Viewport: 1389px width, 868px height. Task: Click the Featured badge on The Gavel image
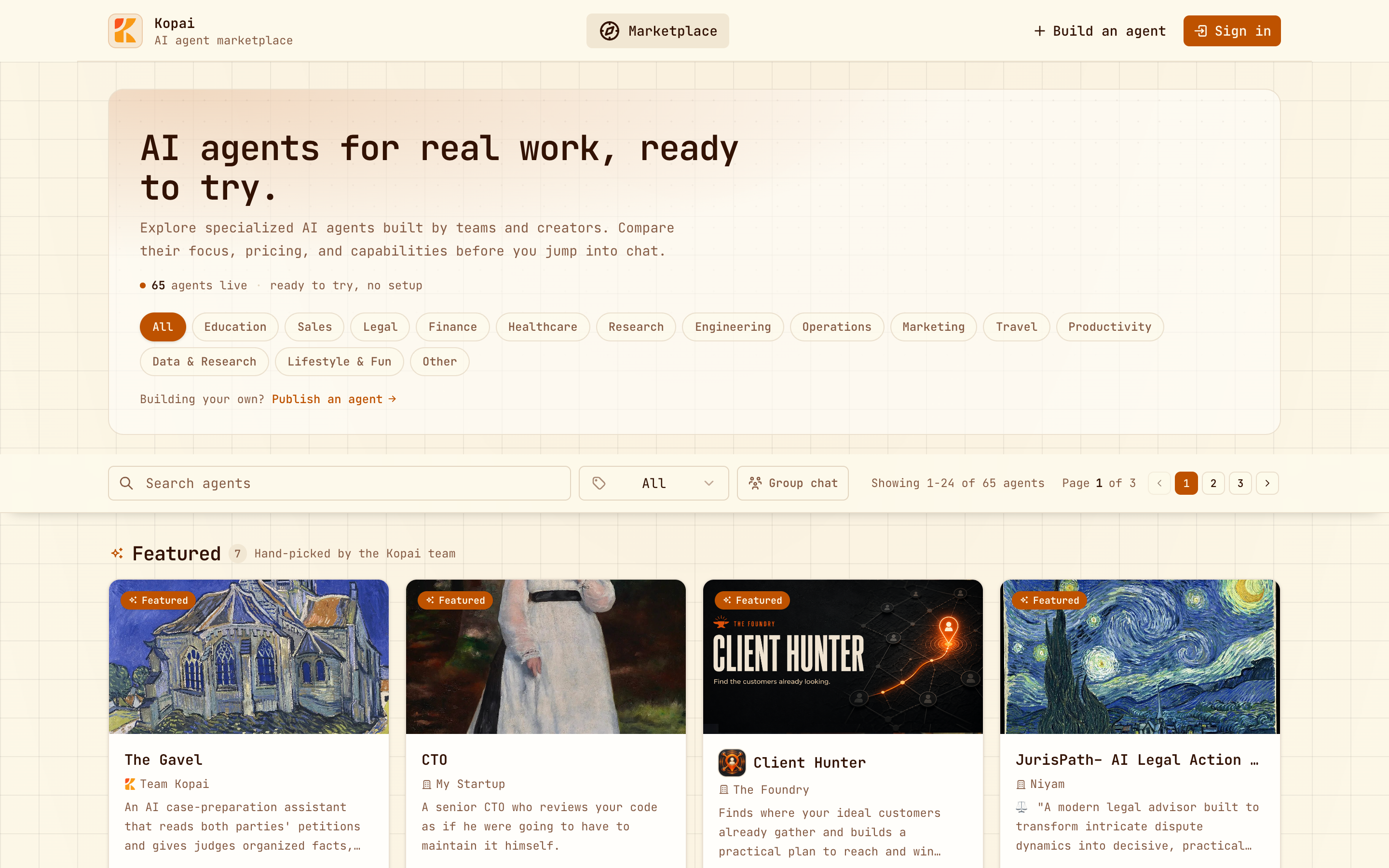(158, 600)
